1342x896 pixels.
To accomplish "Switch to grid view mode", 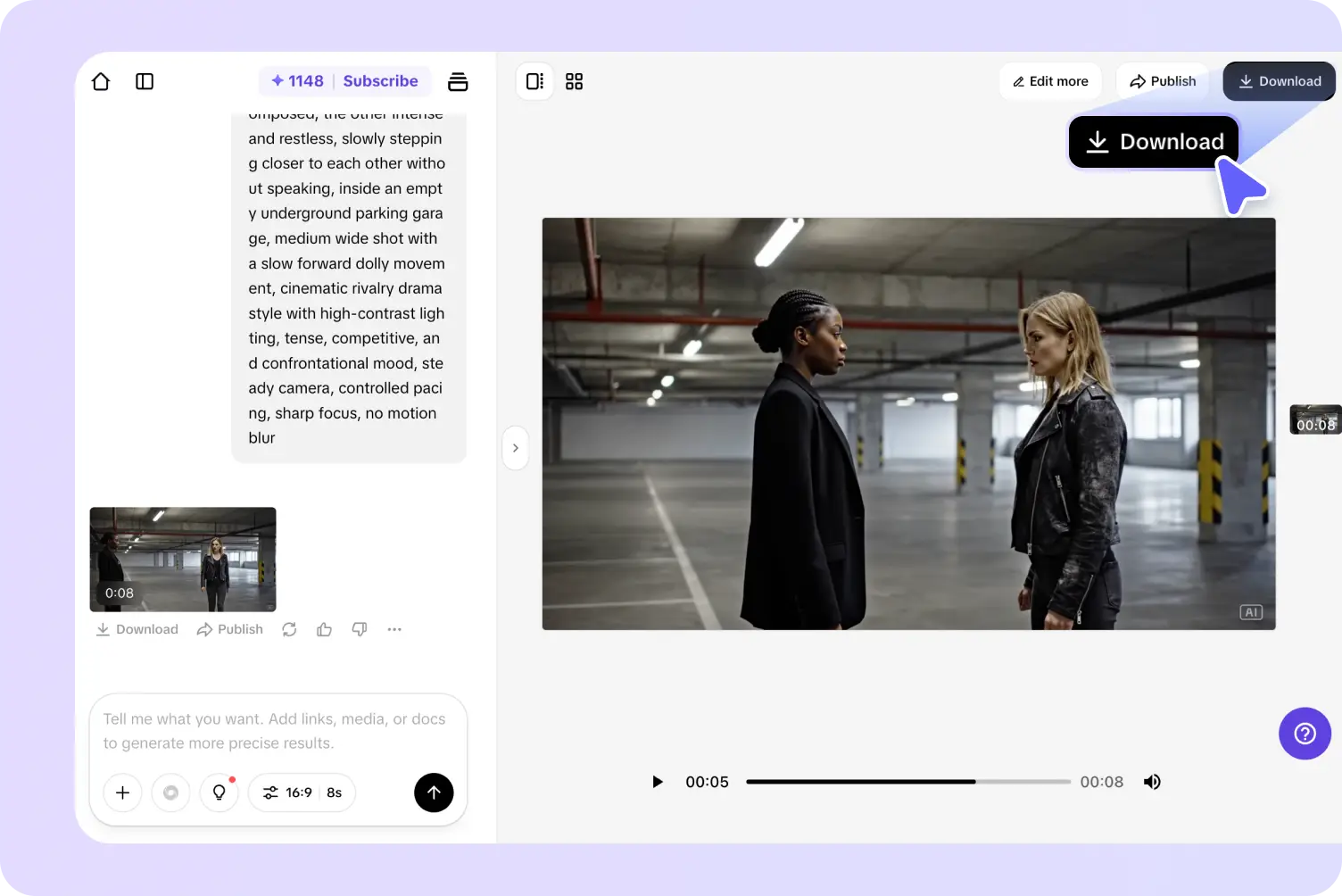I will click(x=574, y=81).
